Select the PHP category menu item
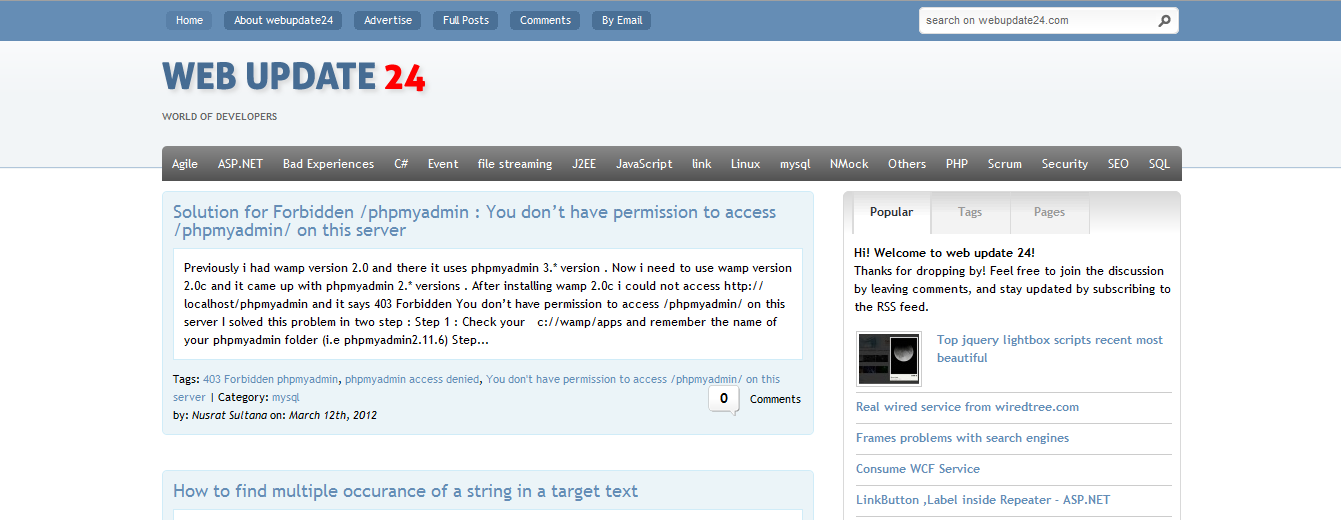This screenshot has width=1341, height=520. [956, 164]
